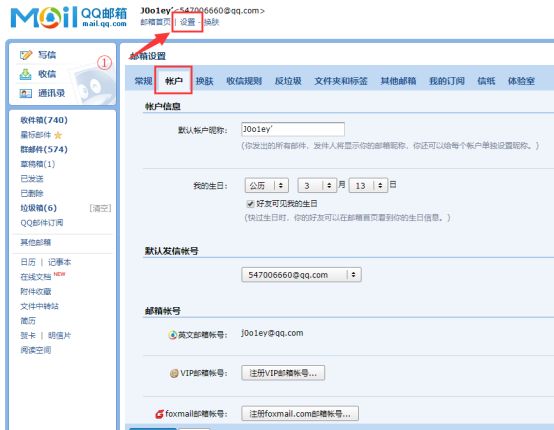Click the [清空] link beside 垃圾箱
Viewport: 554px width, 430px height.
coord(100,208)
